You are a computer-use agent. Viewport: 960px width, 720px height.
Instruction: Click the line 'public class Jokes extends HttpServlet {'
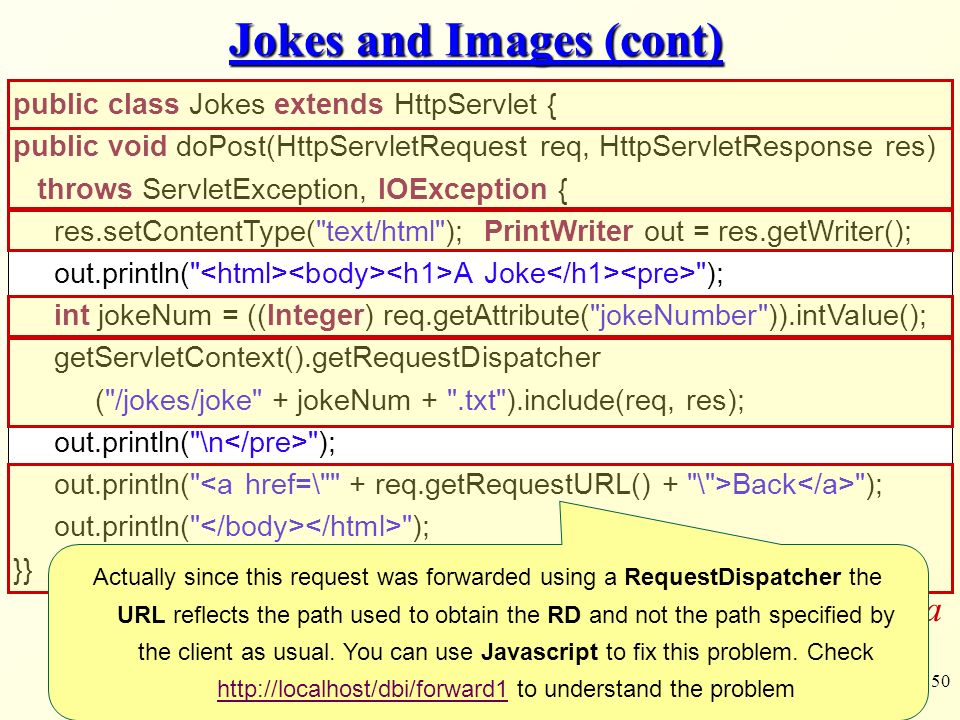[x=285, y=105]
